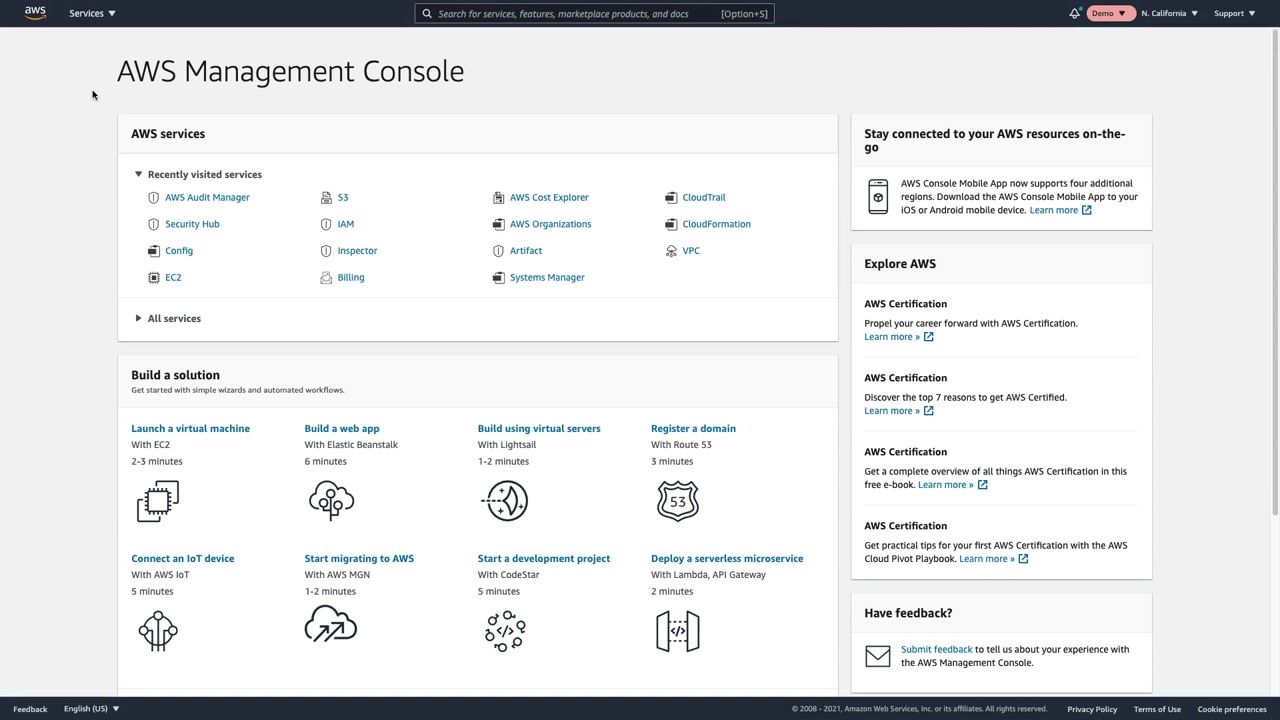The height and width of the screenshot is (720, 1280).
Task: Click the Systems Manager icon
Action: pyautogui.click(x=498, y=278)
